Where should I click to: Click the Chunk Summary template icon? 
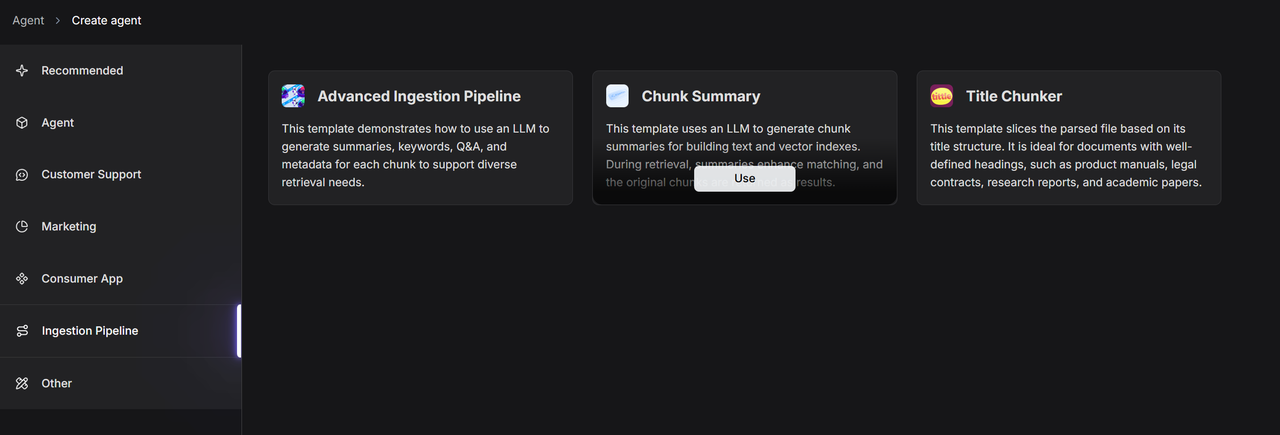(617, 96)
